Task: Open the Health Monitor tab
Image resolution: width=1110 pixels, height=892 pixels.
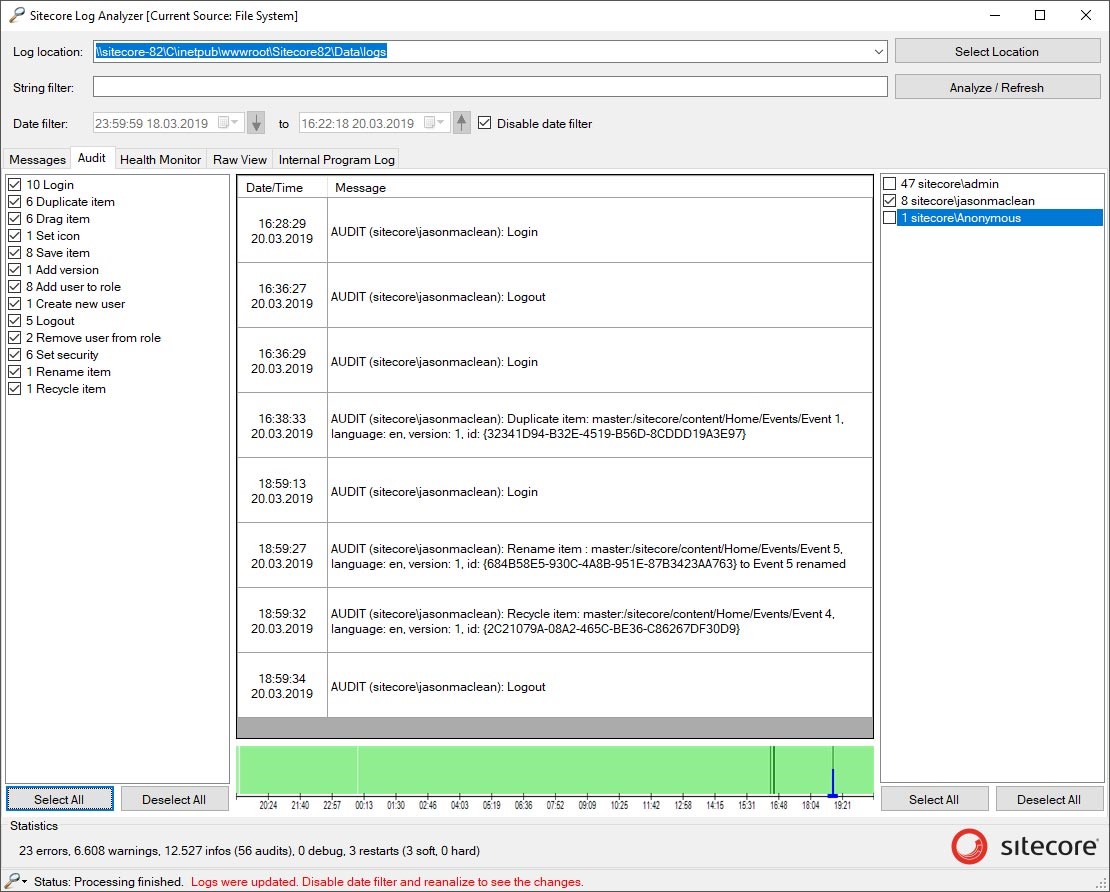Action: [x=161, y=159]
